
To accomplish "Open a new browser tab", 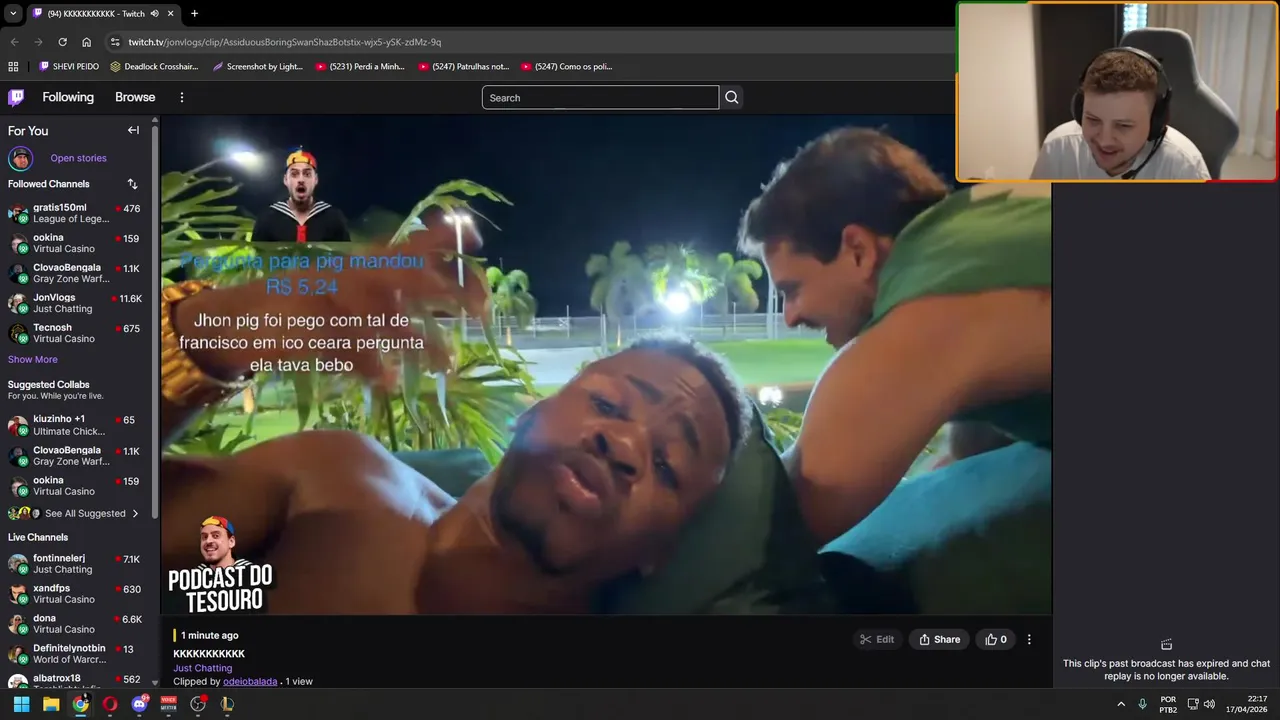I will [x=194, y=13].
